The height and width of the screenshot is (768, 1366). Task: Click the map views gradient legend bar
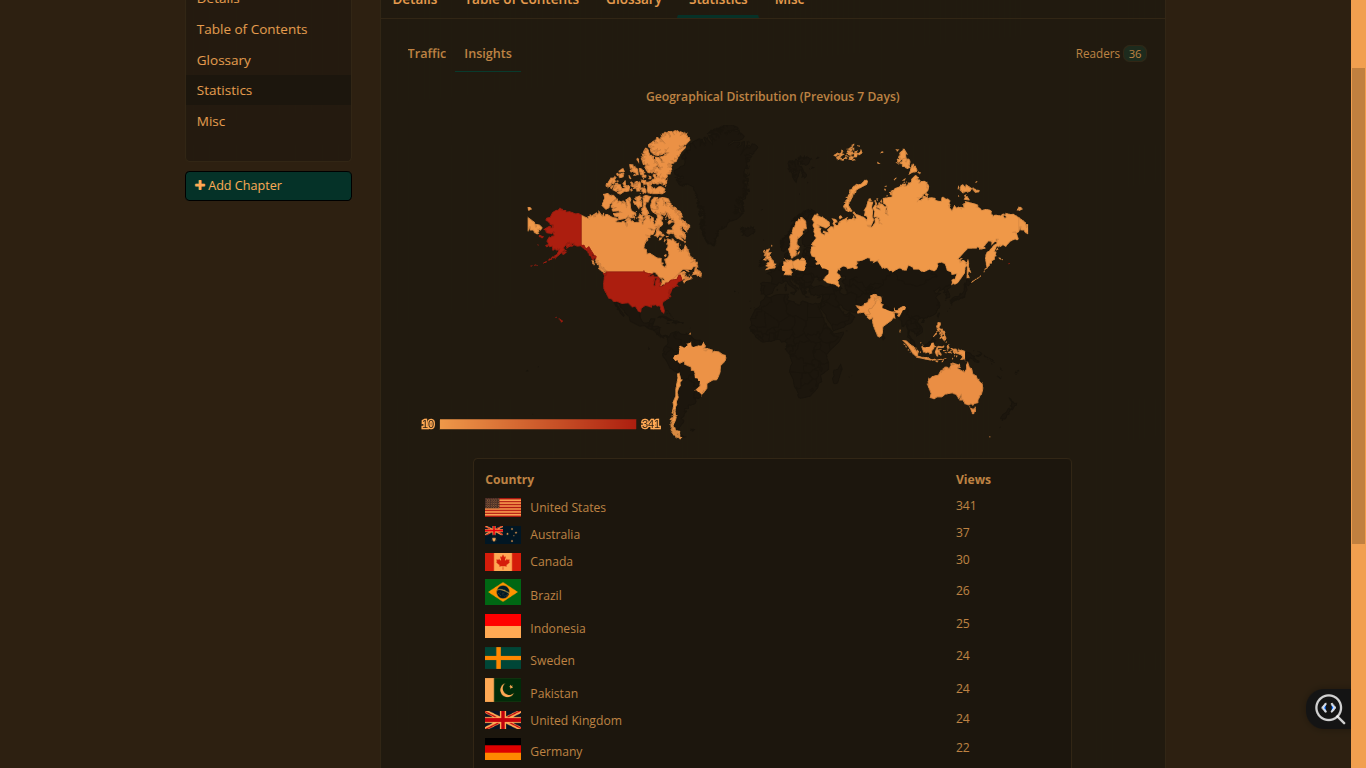coord(538,424)
